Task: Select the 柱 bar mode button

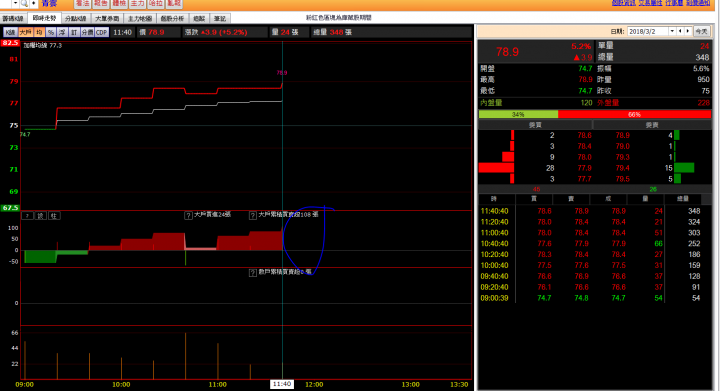Action: coord(54,216)
